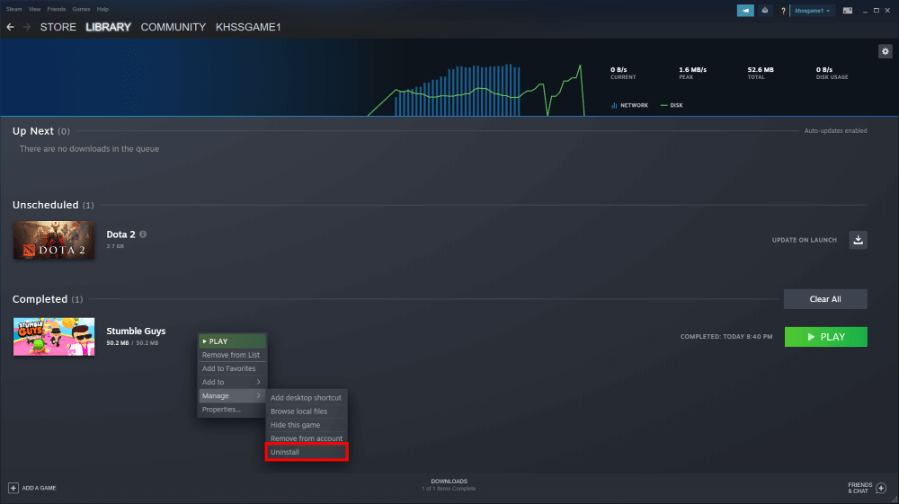Toggle the Disk graph legend
899x504 pixels.
[671, 106]
